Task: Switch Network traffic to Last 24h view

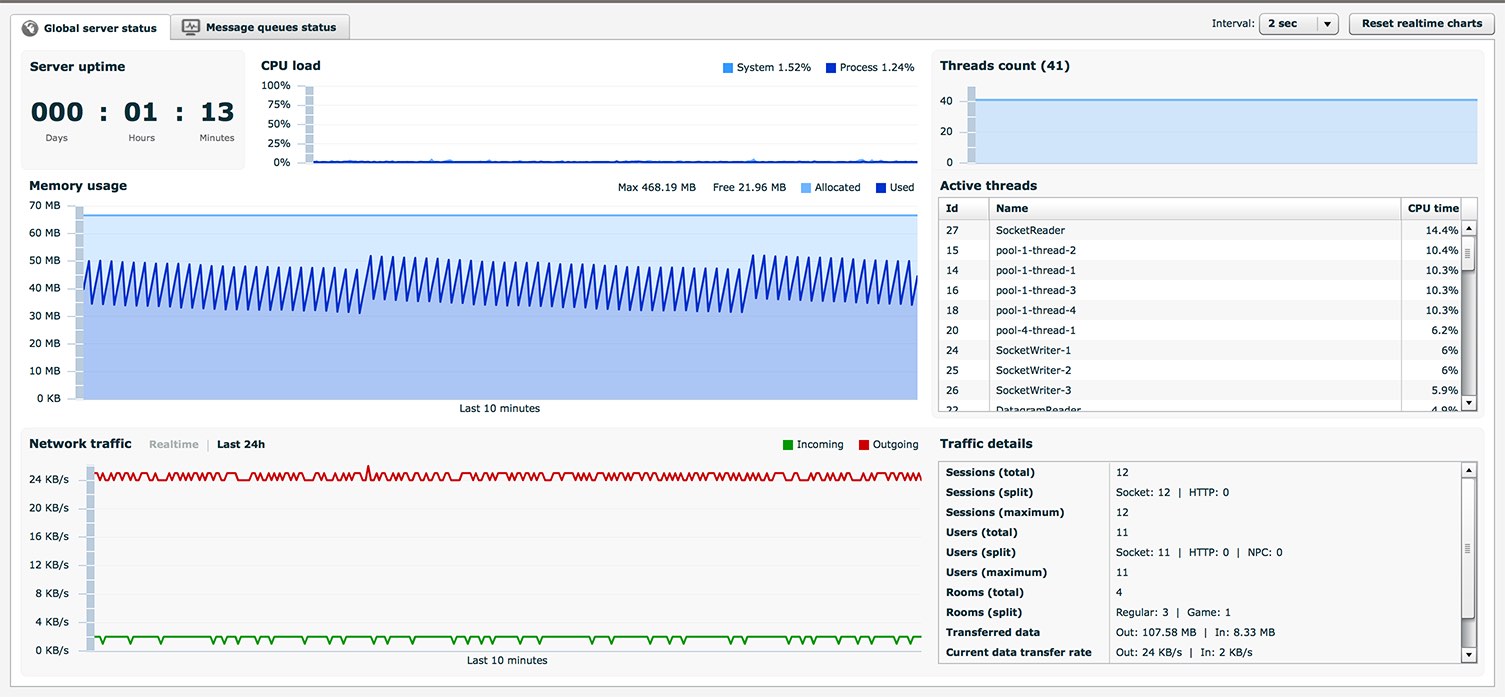Action: coord(241,444)
